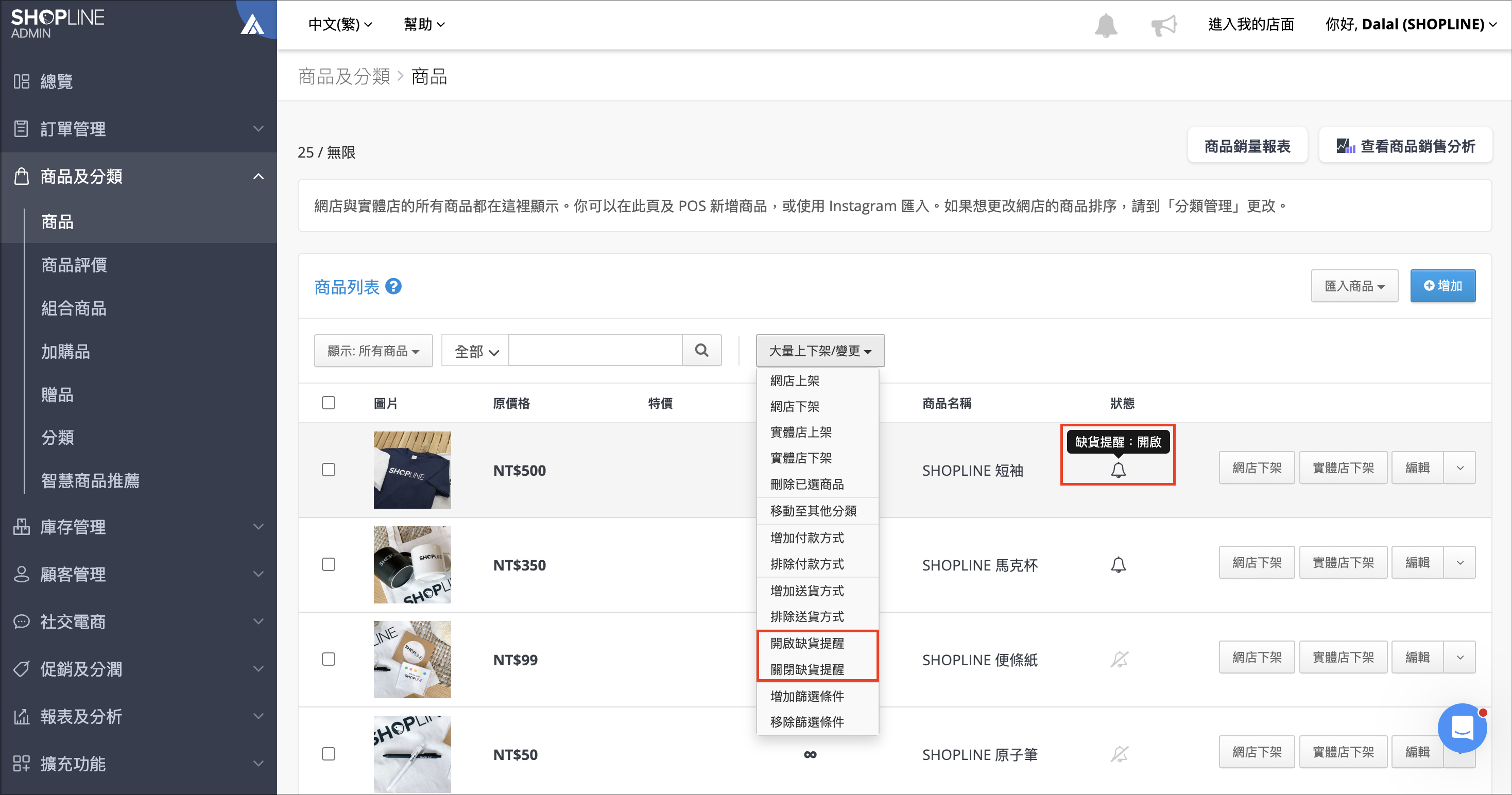Click the 商品及分類 shopping bag icon
This screenshot has width=1512, height=795.
[22, 176]
